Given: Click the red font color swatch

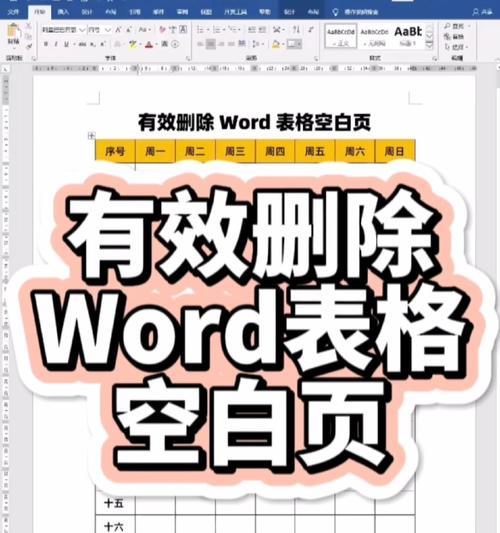Looking at the screenshot, I should click(x=149, y=45).
